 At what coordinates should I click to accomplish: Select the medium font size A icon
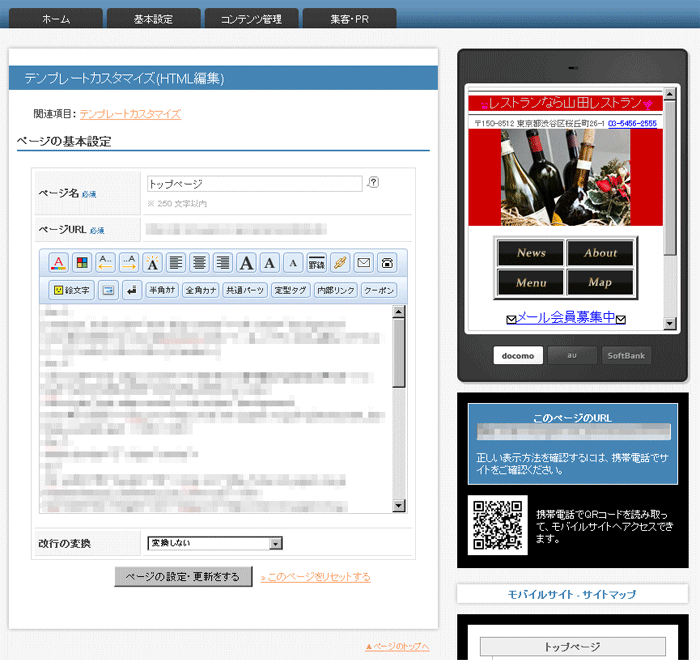click(270, 263)
